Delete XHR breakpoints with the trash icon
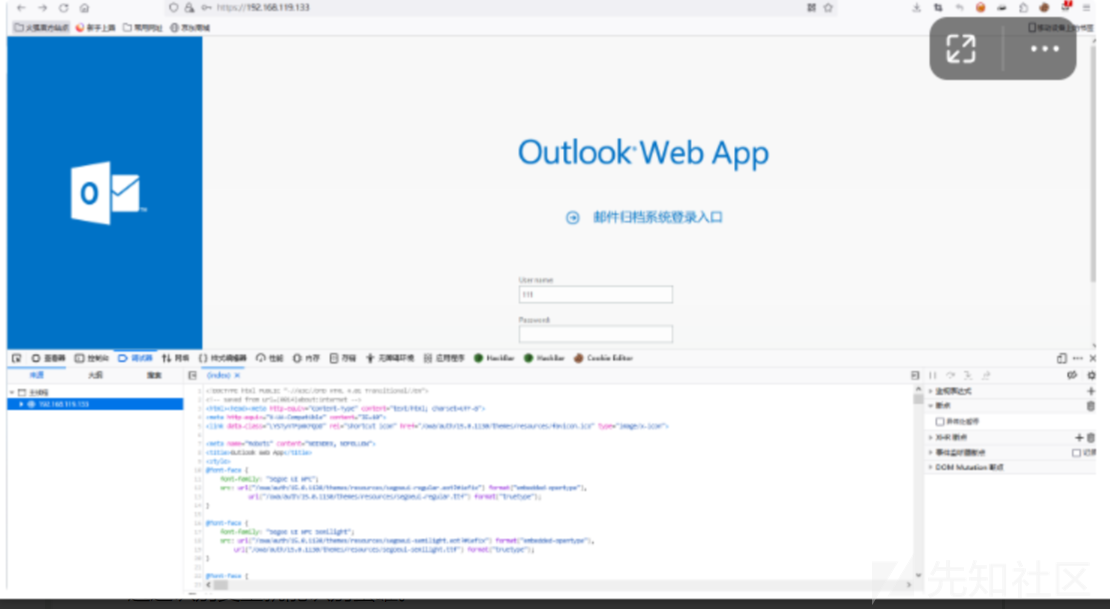Image resolution: width=1110 pixels, height=609 pixels. [1091, 438]
